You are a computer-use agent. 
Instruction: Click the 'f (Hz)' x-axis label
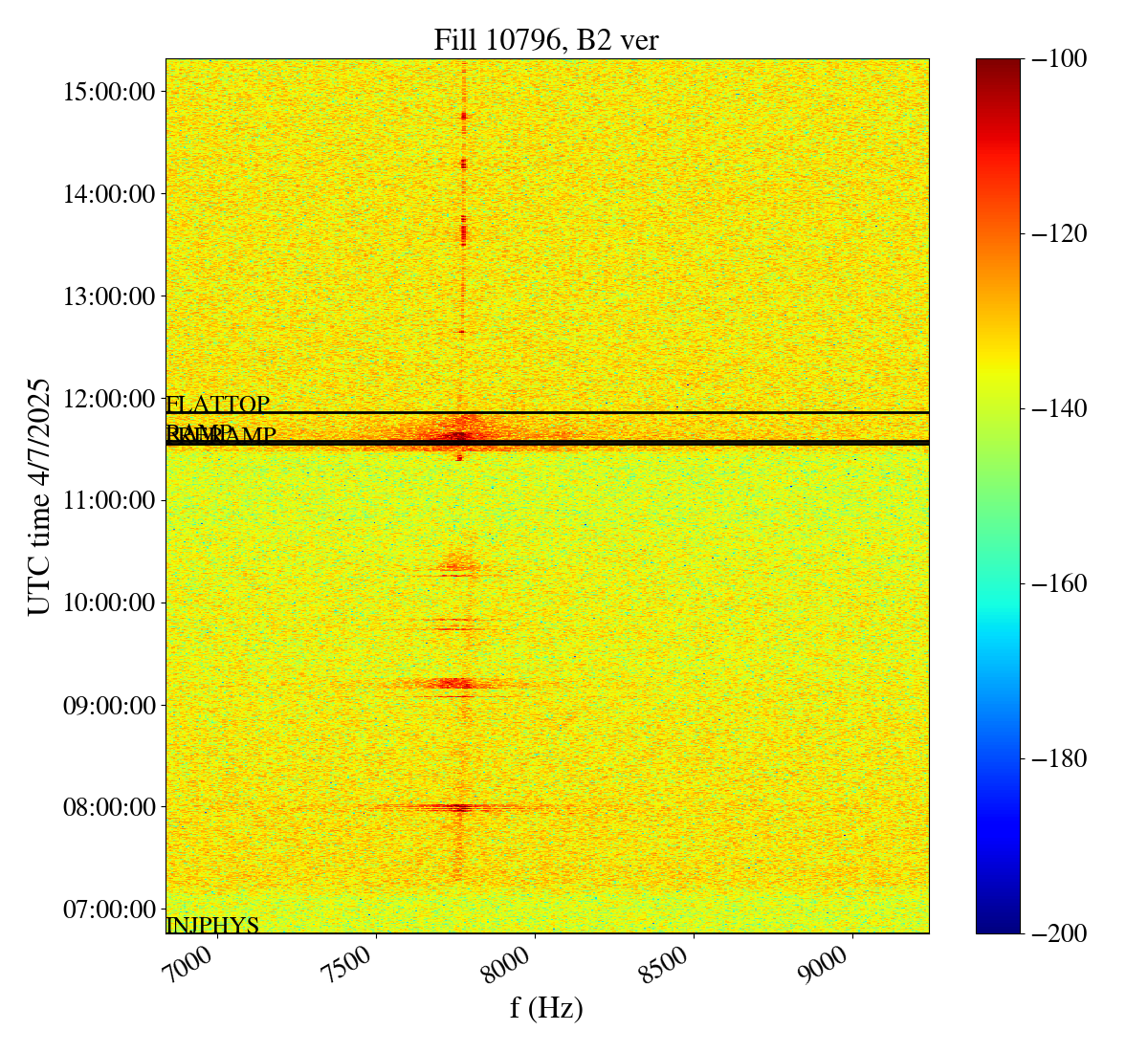point(546,1007)
